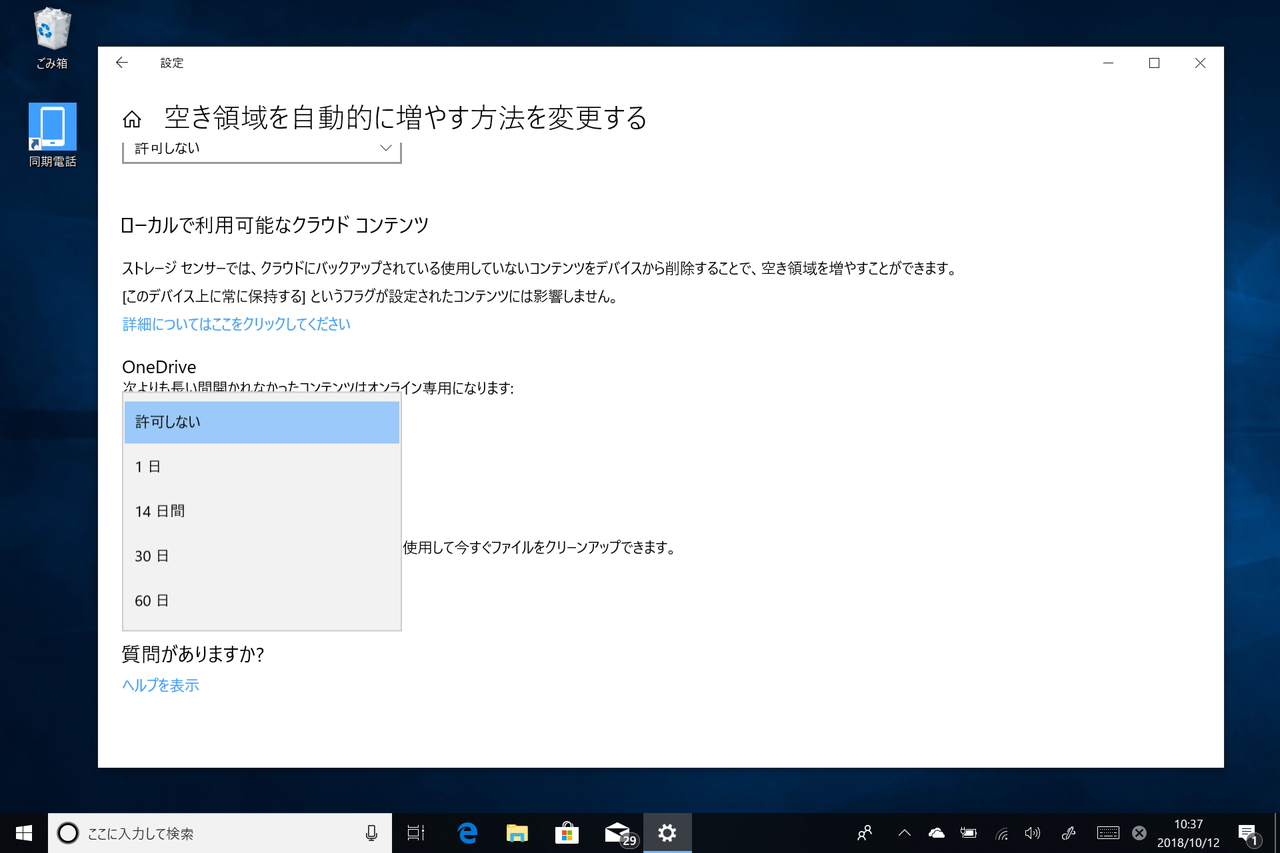The height and width of the screenshot is (853, 1280).
Task: Open the ヘルプを表示 help link
Action: [160, 685]
